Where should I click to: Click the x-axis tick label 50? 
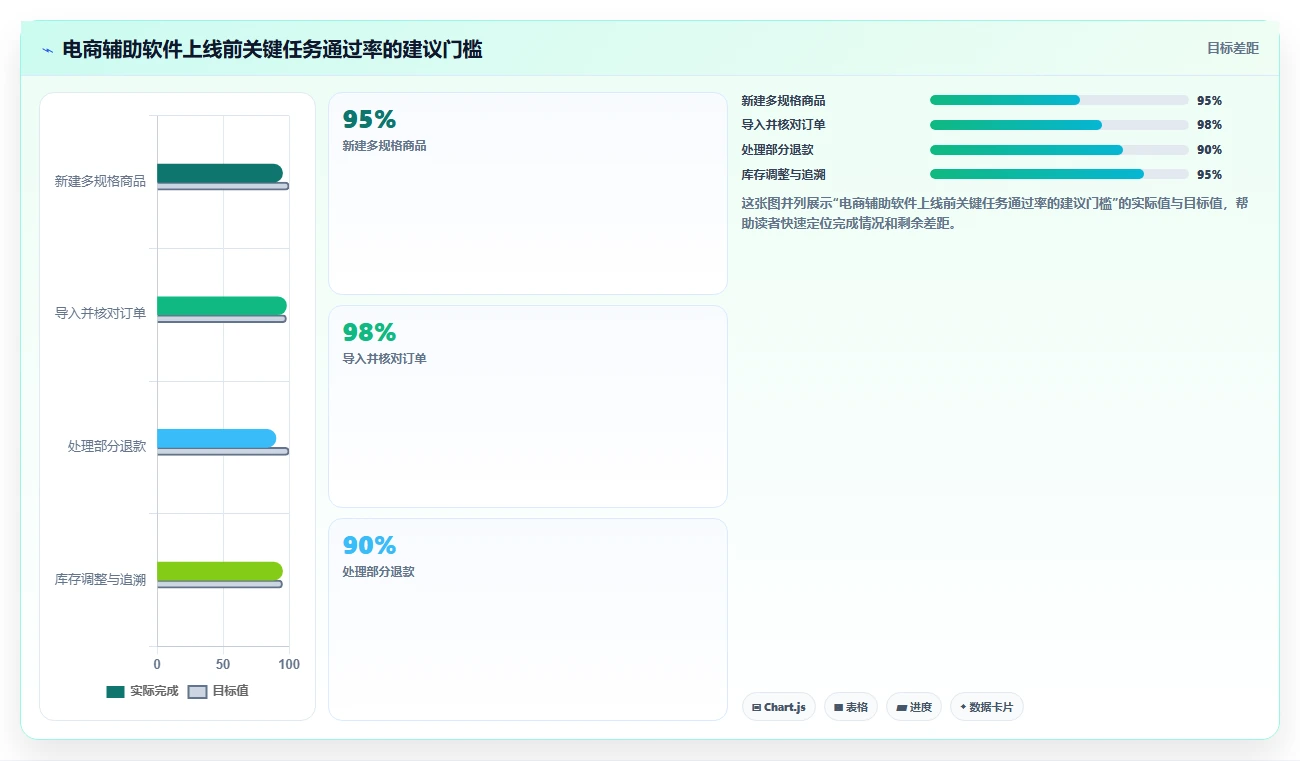223,664
